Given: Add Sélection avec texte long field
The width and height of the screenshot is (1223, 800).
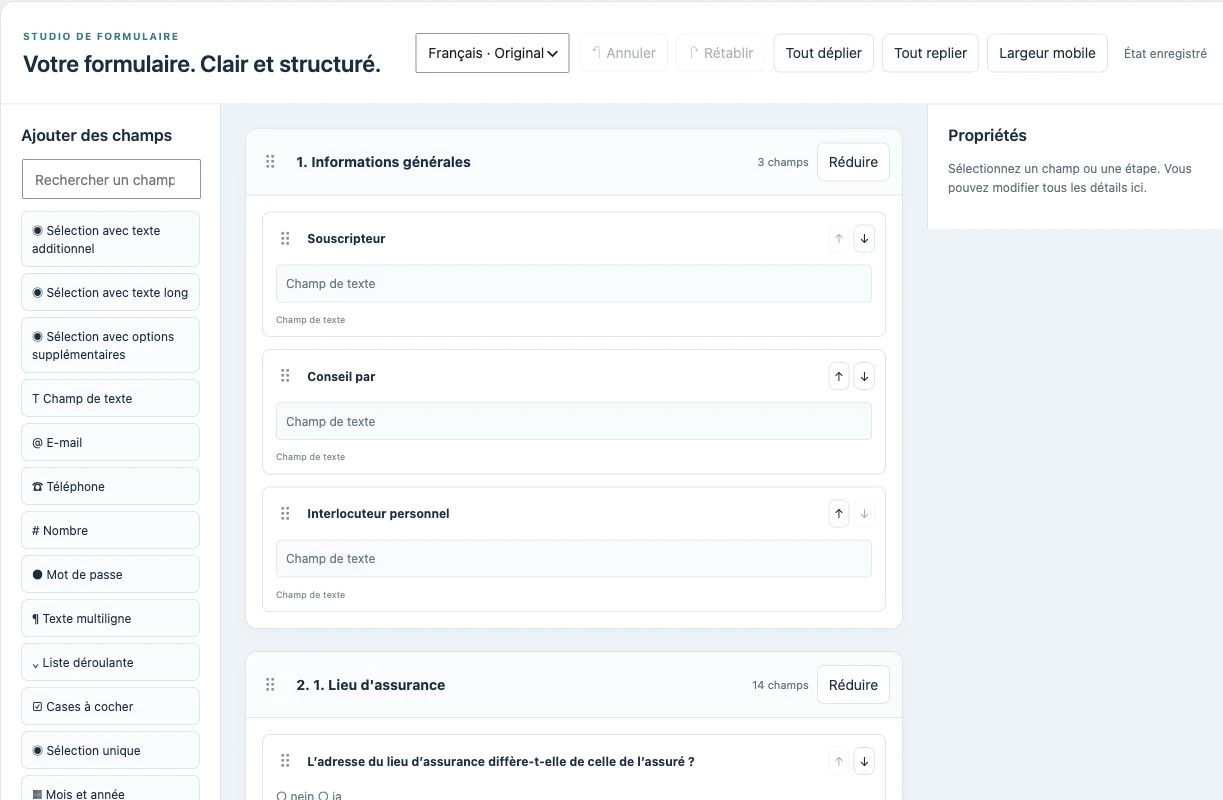Looking at the screenshot, I should coord(110,292).
